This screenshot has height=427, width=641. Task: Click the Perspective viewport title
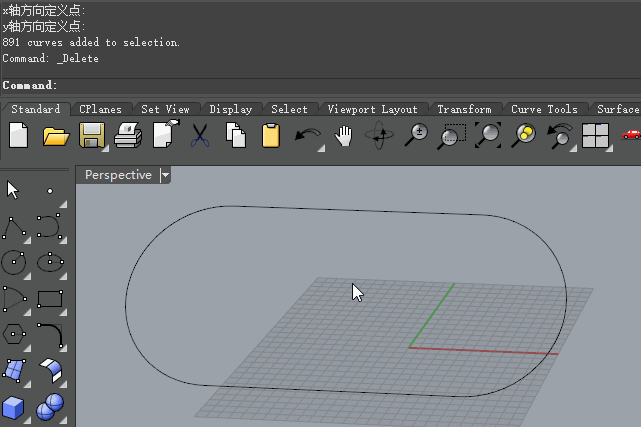(x=118, y=175)
